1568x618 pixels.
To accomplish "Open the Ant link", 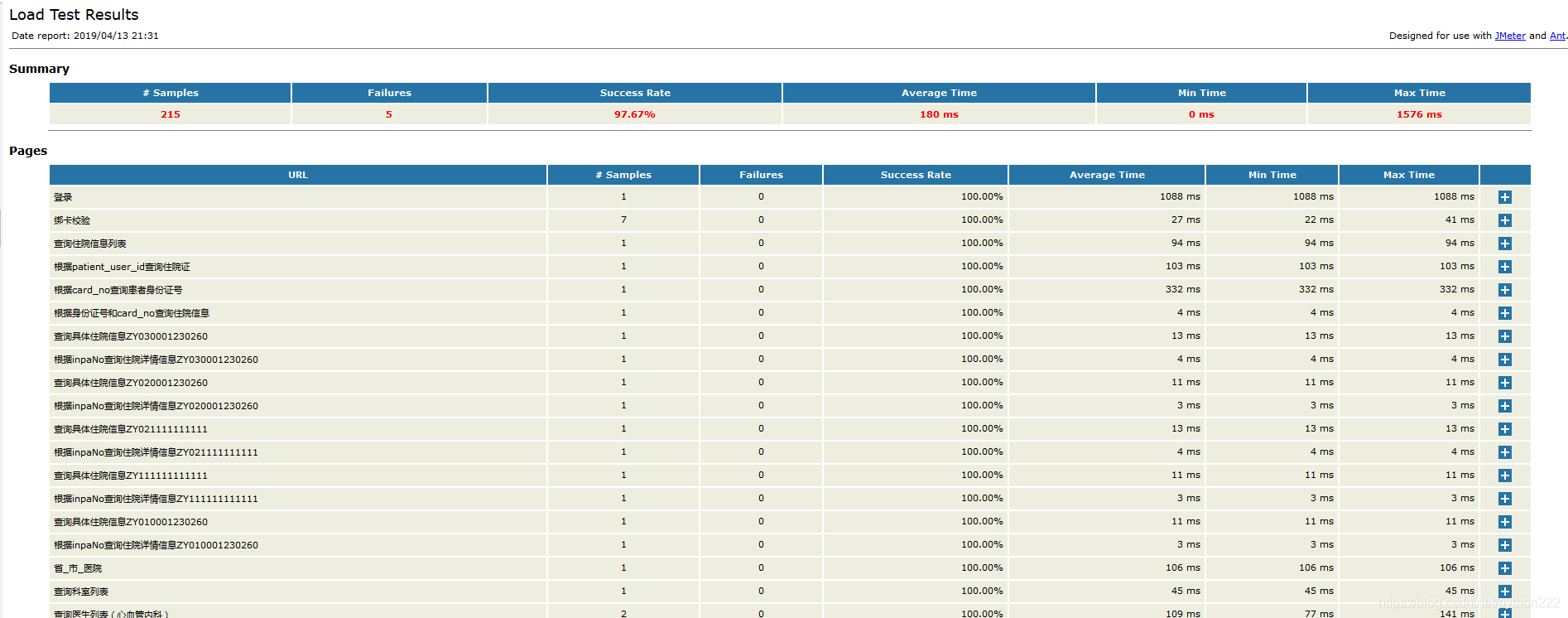I will [x=1557, y=36].
